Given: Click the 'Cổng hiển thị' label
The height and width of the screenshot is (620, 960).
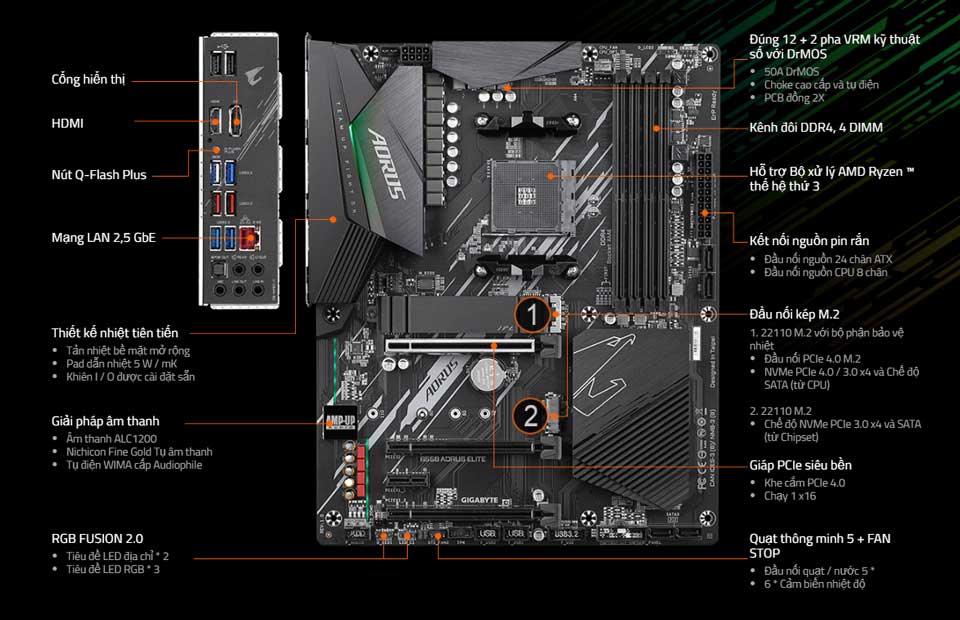Looking at the screenshot, I should coord(88,80).
